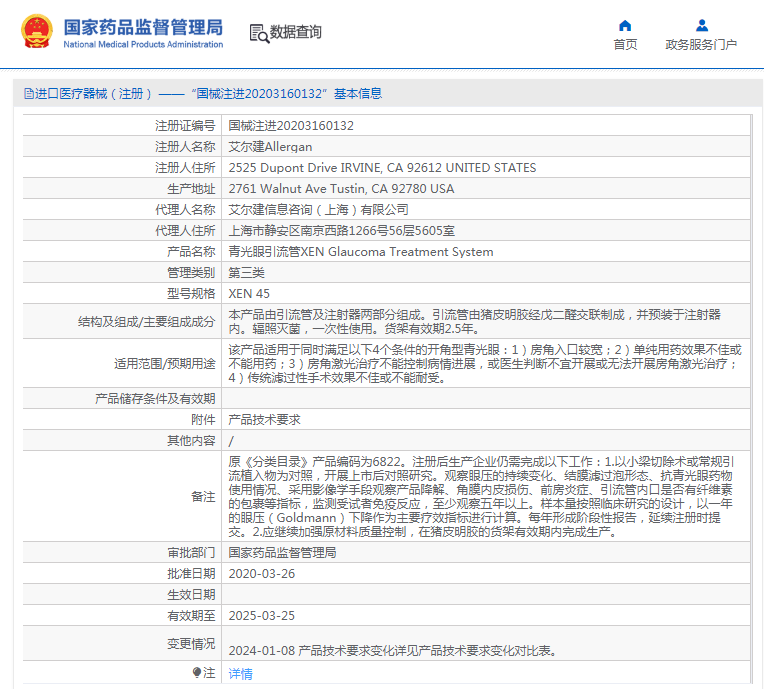Open 政务服务门户 menu item
Viewport: 764px width, 689px height.
(x=701, y=45)
